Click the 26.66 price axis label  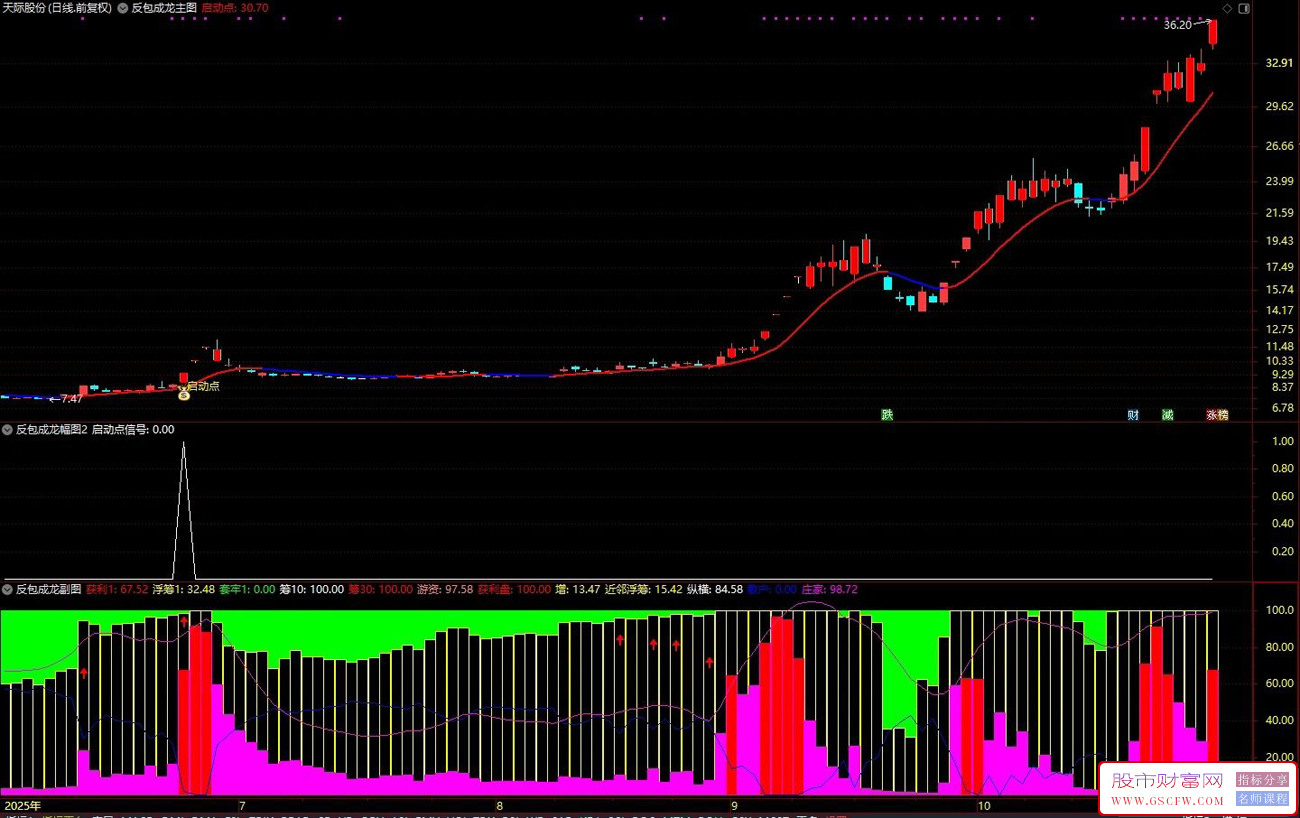(x=1280, y=146)
